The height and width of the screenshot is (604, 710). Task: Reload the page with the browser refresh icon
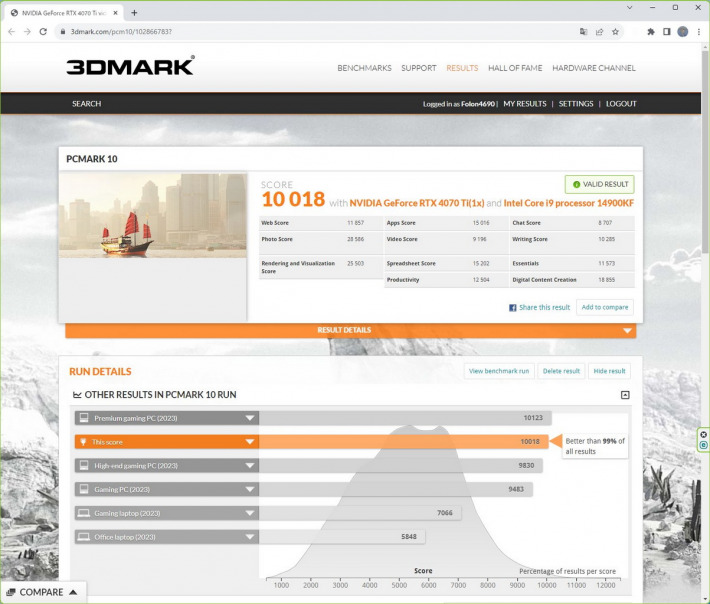(x=43, y=31)
